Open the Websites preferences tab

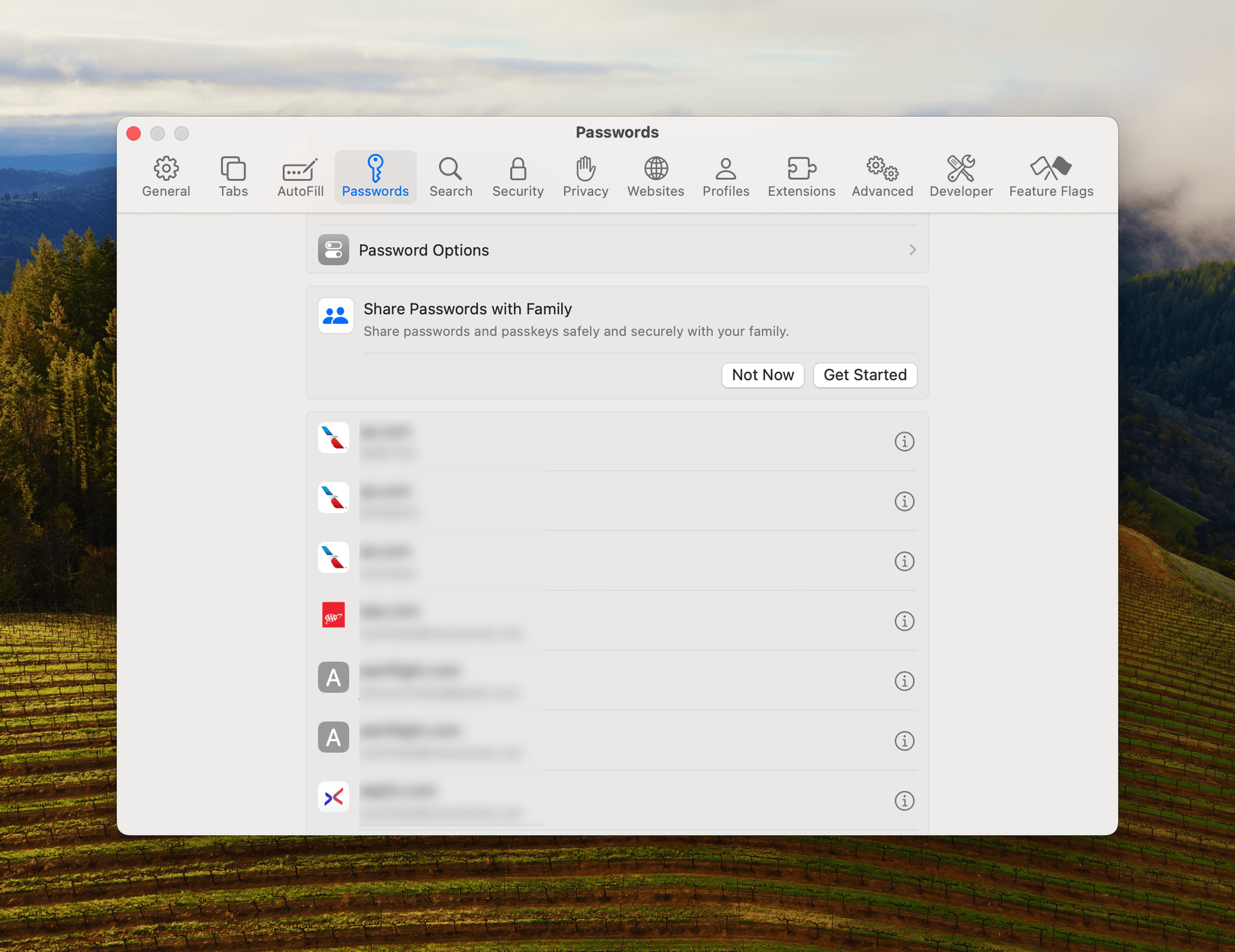(656, 175)
